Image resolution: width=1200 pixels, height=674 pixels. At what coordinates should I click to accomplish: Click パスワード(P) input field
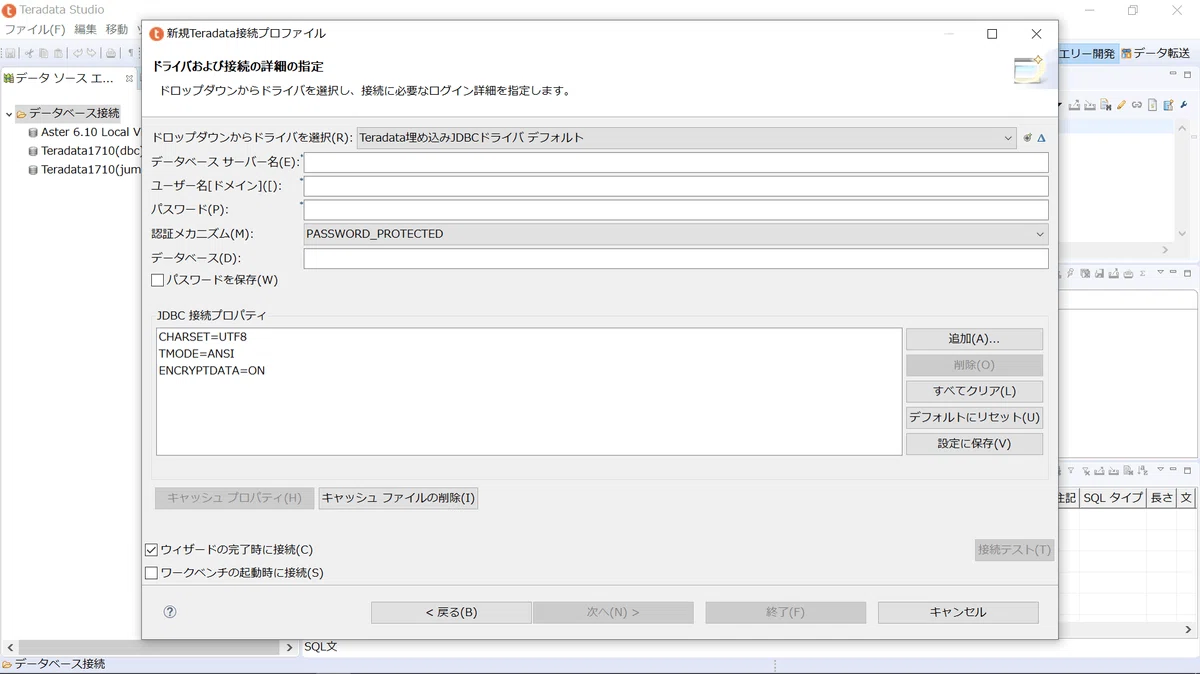click(x=676, y=210)
